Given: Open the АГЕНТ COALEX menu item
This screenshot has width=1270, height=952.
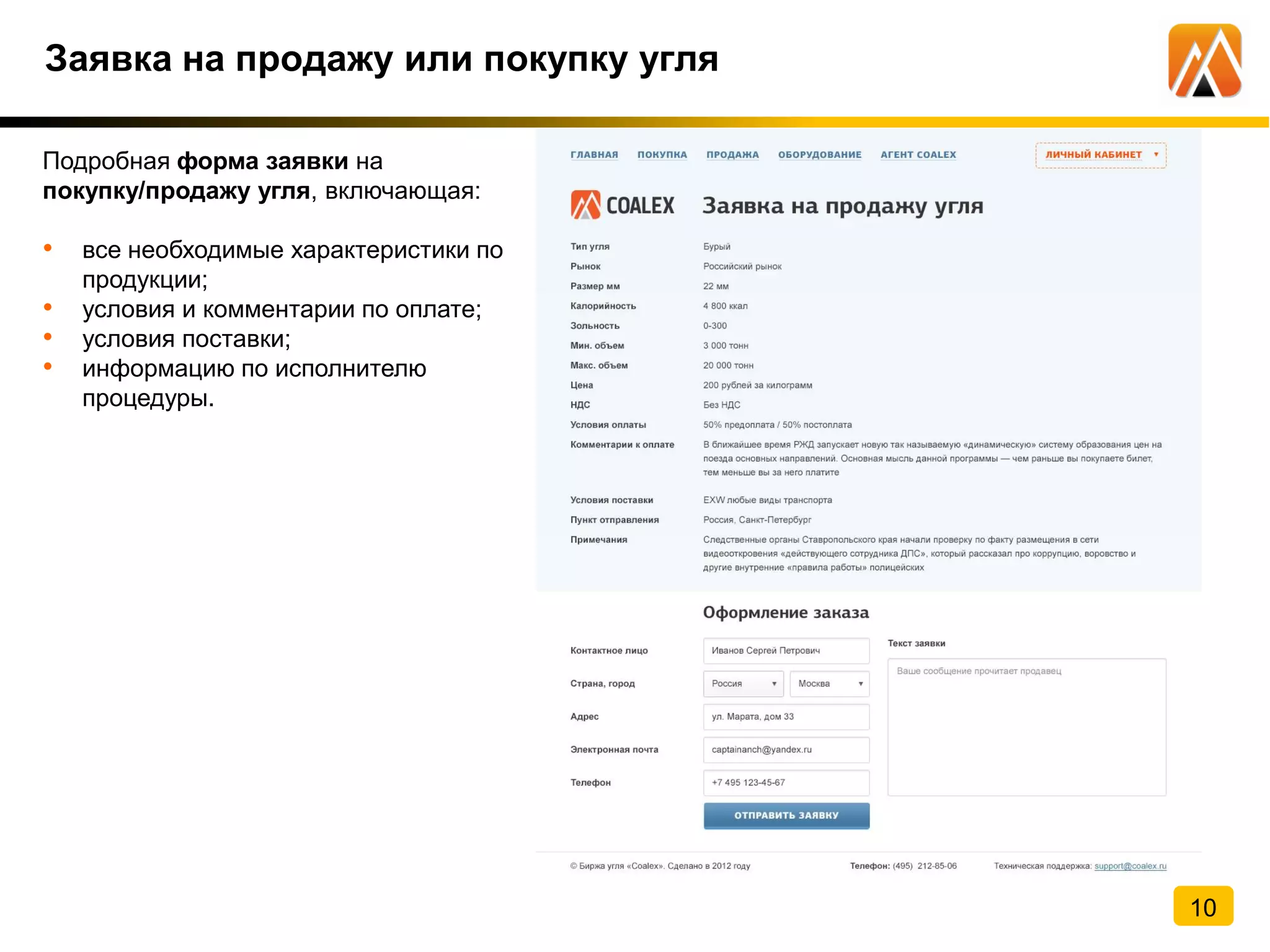Looking at the screenshot, I should point(918,155).
